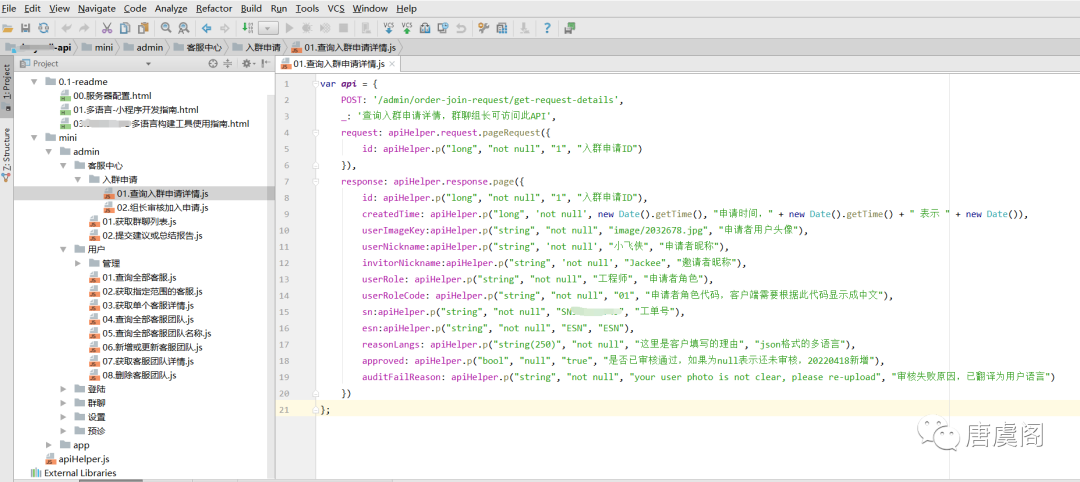The width and height of the screenshot is (1080, 482).
Task: Click Scroll from Source target icon
Action: 213,63
